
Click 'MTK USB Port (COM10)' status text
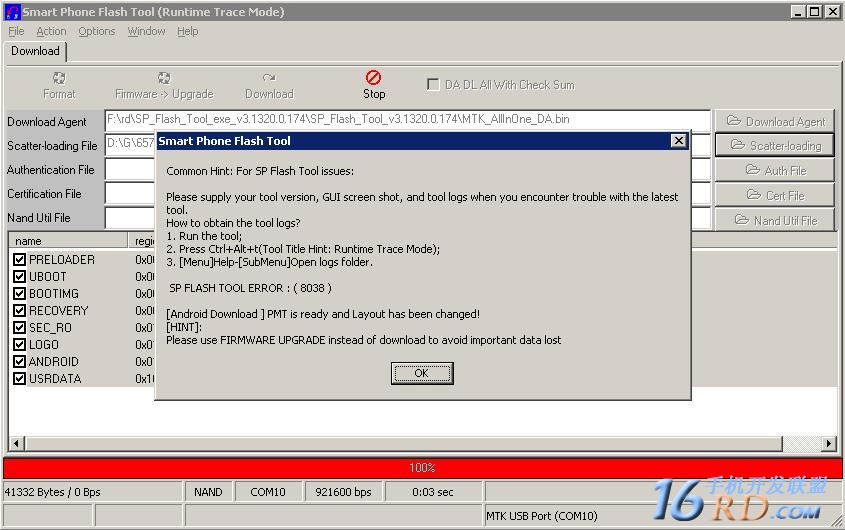pyautogui.click(x=542, y=516)
